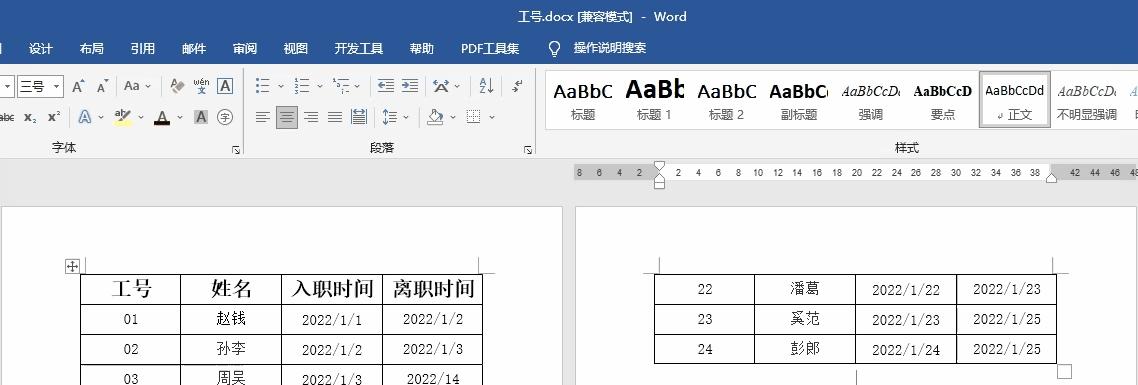Open Asian layout character scaling tool
The width and height of the screenshot is (1138, 385).
441,86
